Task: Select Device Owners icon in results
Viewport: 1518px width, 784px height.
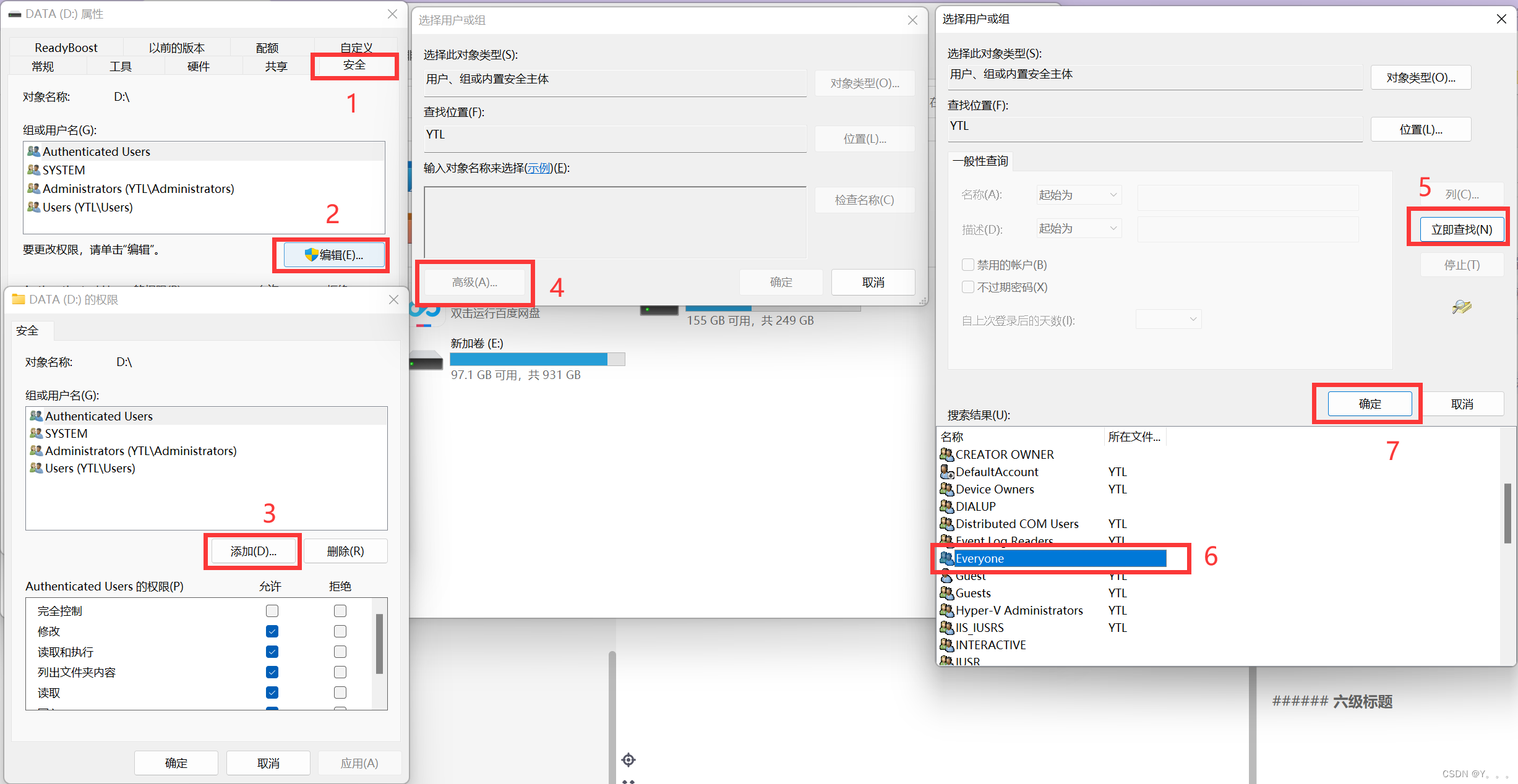Action: click(x=946, y=489)
